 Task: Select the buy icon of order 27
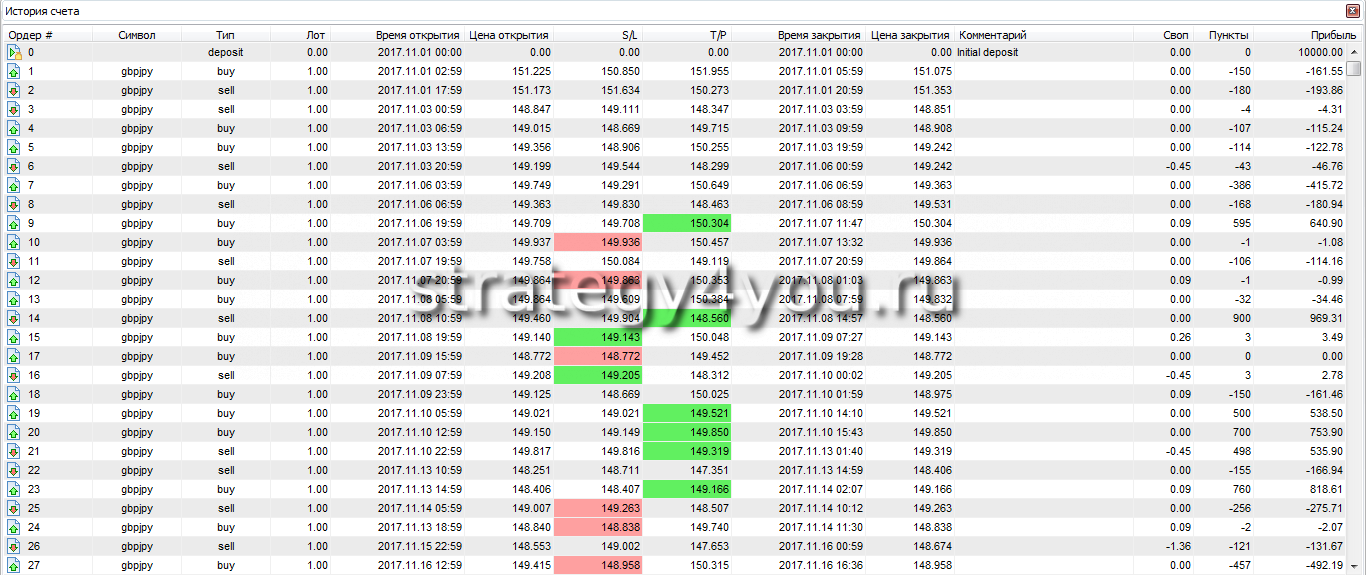click(x=14, y=566)
